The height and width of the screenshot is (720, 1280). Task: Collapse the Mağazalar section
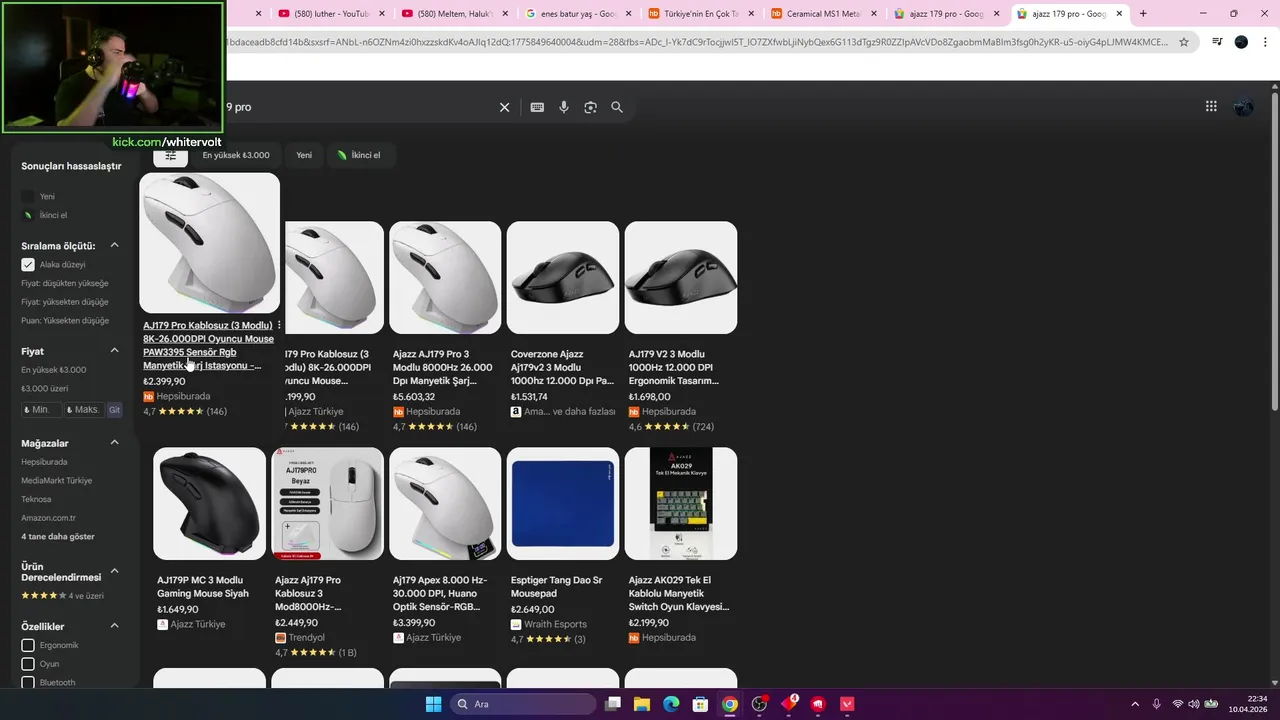pyautogui.click(x=114, y=443)
